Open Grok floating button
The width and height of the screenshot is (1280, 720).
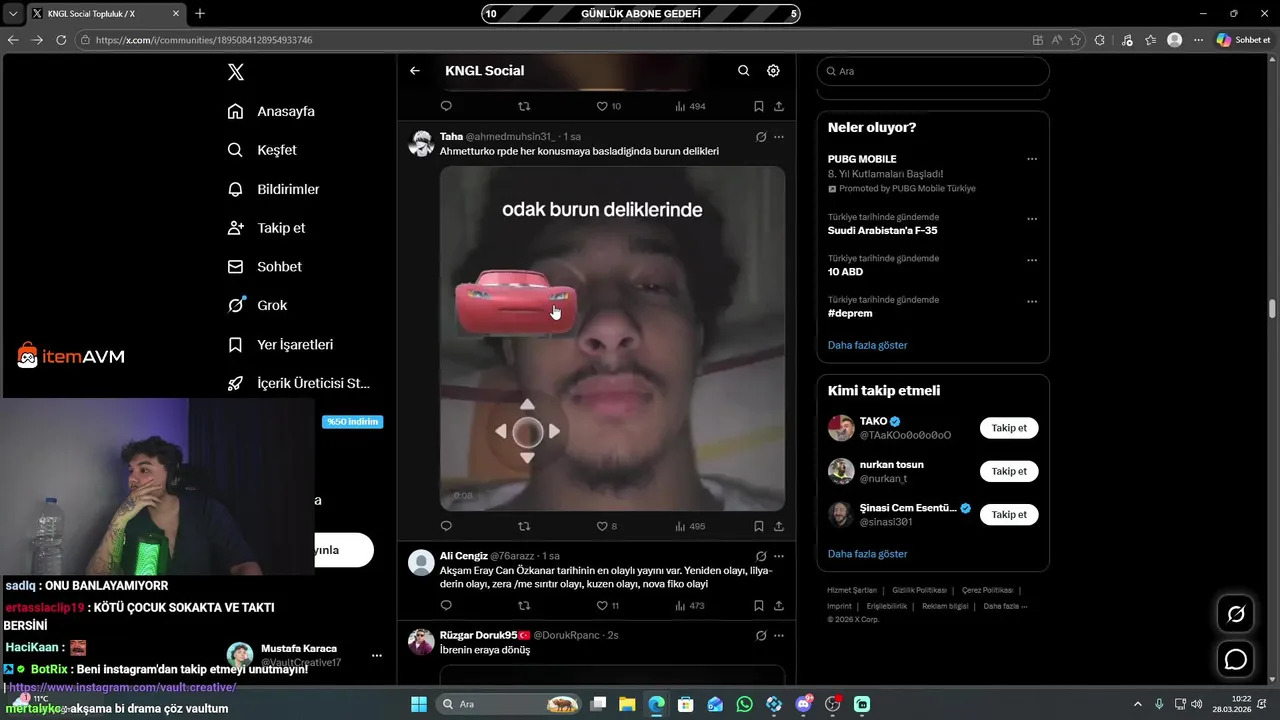(1236, 614)
